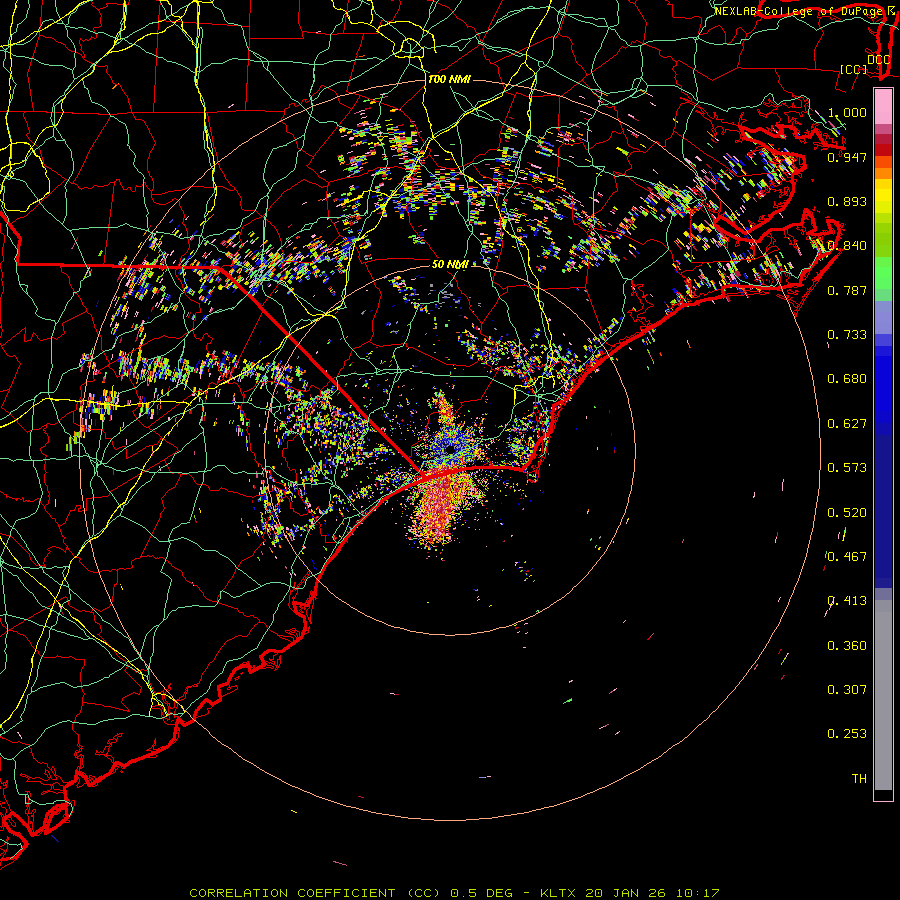Click the 0.787 legend value

[x=847, y=290]
